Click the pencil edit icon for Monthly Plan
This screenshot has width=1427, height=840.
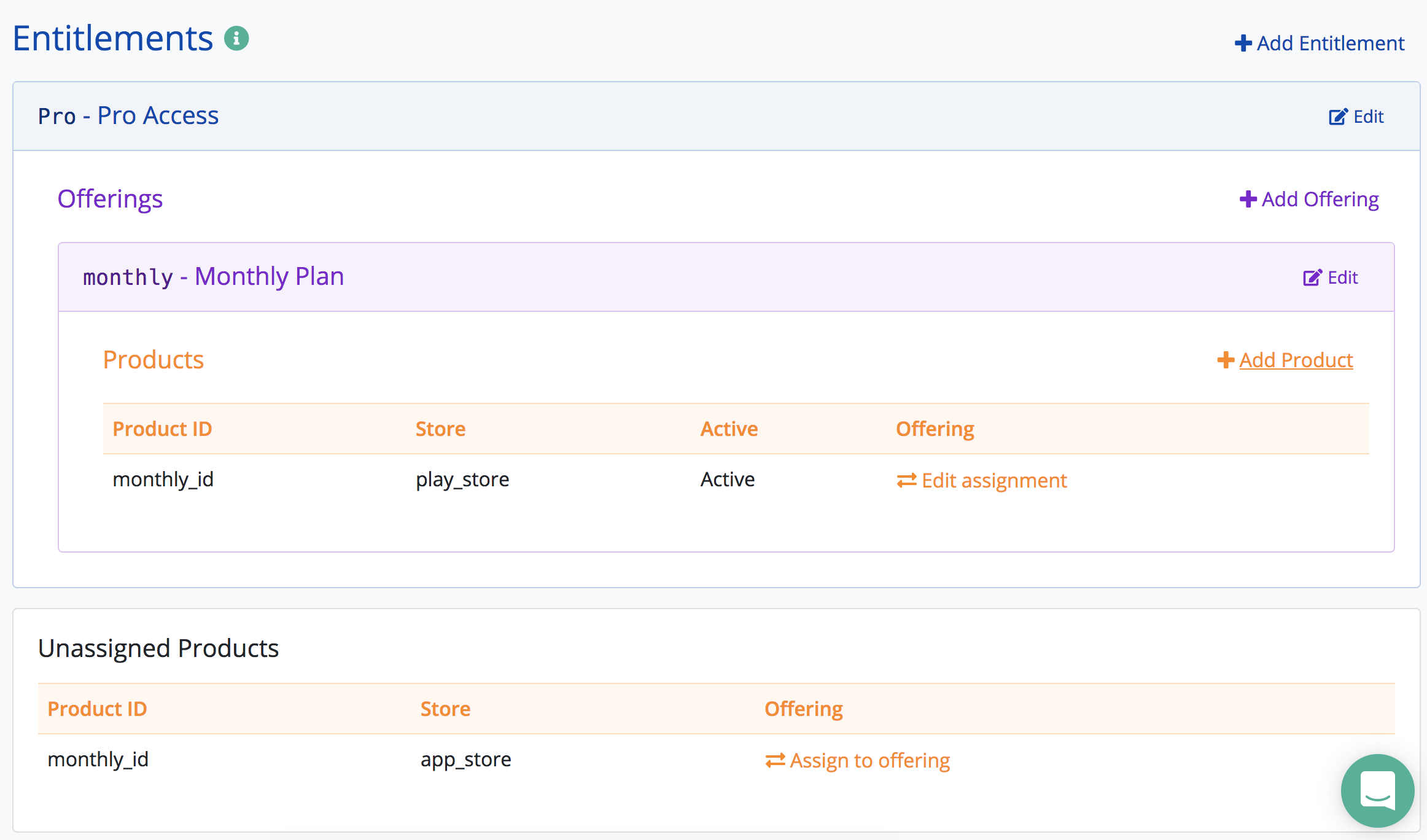point(1312,278)
